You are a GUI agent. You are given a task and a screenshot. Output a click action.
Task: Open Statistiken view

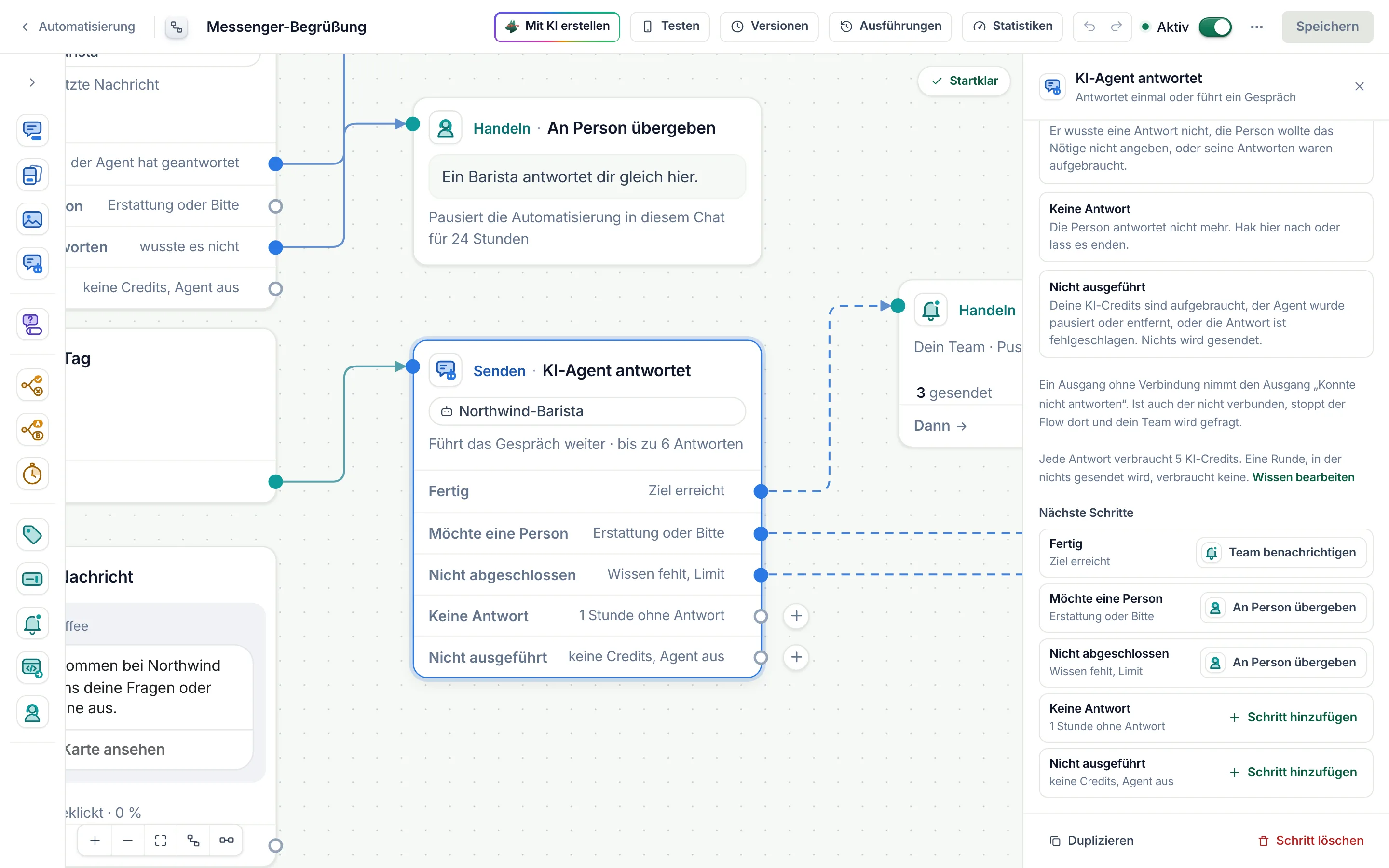coord(1012,27)
